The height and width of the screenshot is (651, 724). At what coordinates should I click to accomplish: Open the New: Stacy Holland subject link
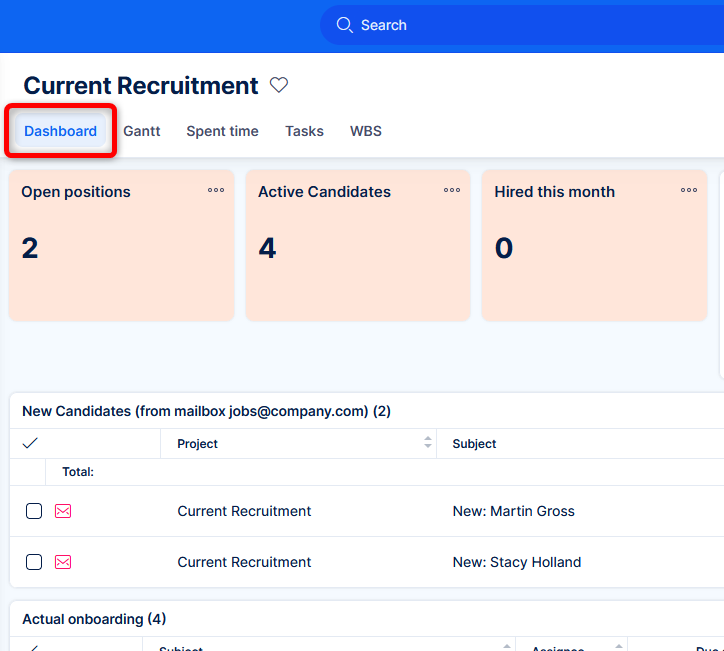(x=516, y=562)
